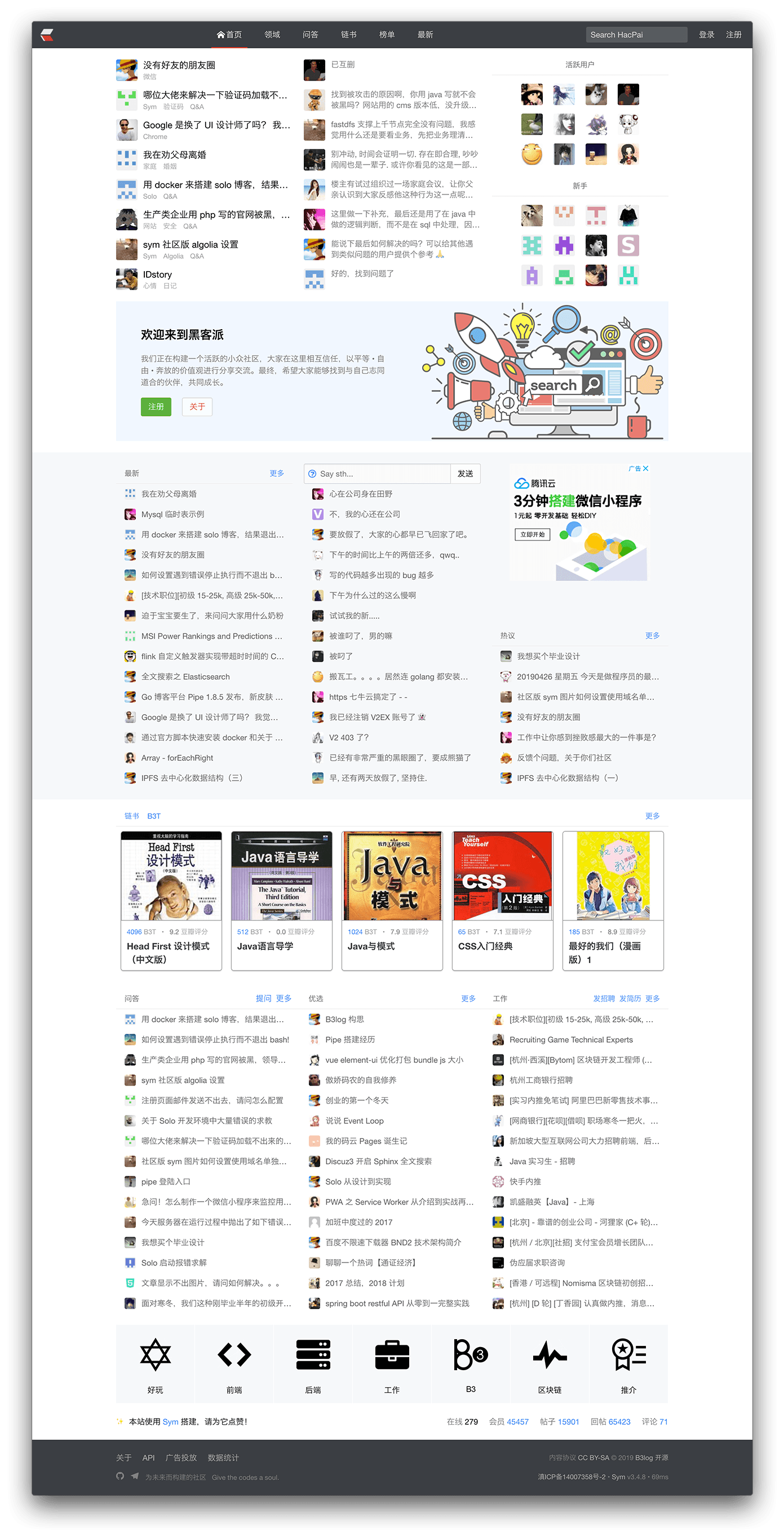784x1537 pixels.
Task: Open the 工作 briefcase icon
Action: pos(392,1355)
